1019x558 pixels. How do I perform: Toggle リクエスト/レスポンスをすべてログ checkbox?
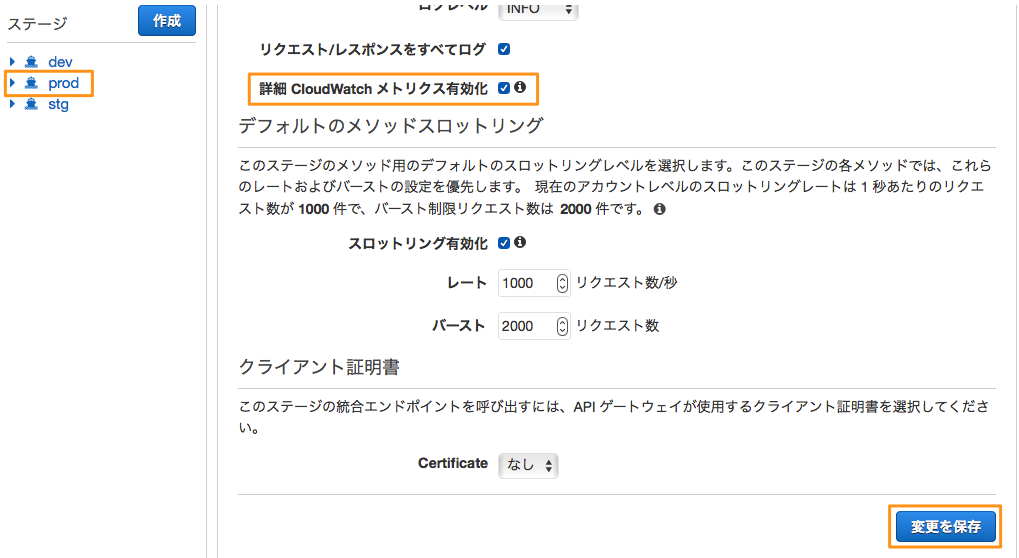[504, 49]
